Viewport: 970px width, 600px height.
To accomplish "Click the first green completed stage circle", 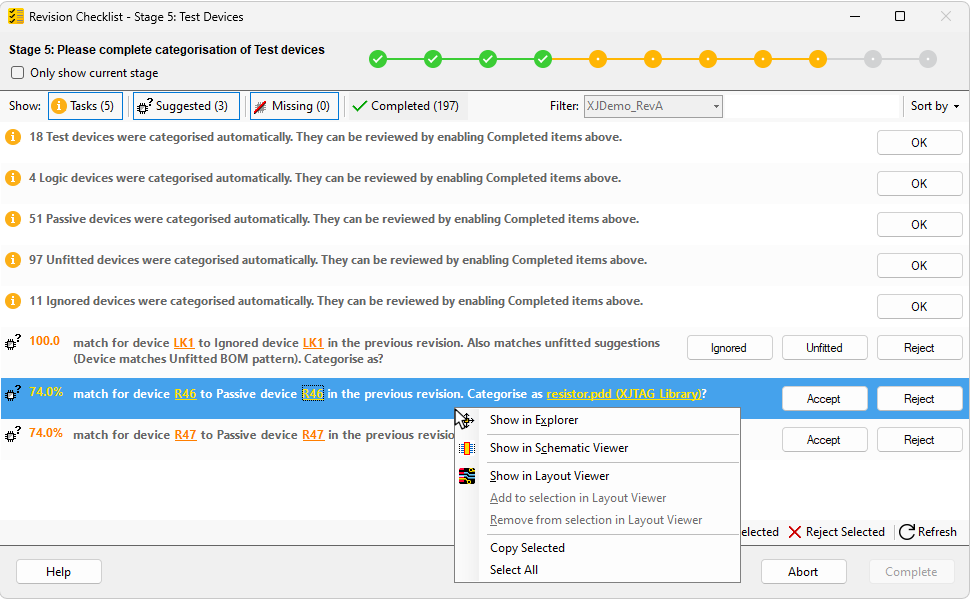I will click(378, 59).
